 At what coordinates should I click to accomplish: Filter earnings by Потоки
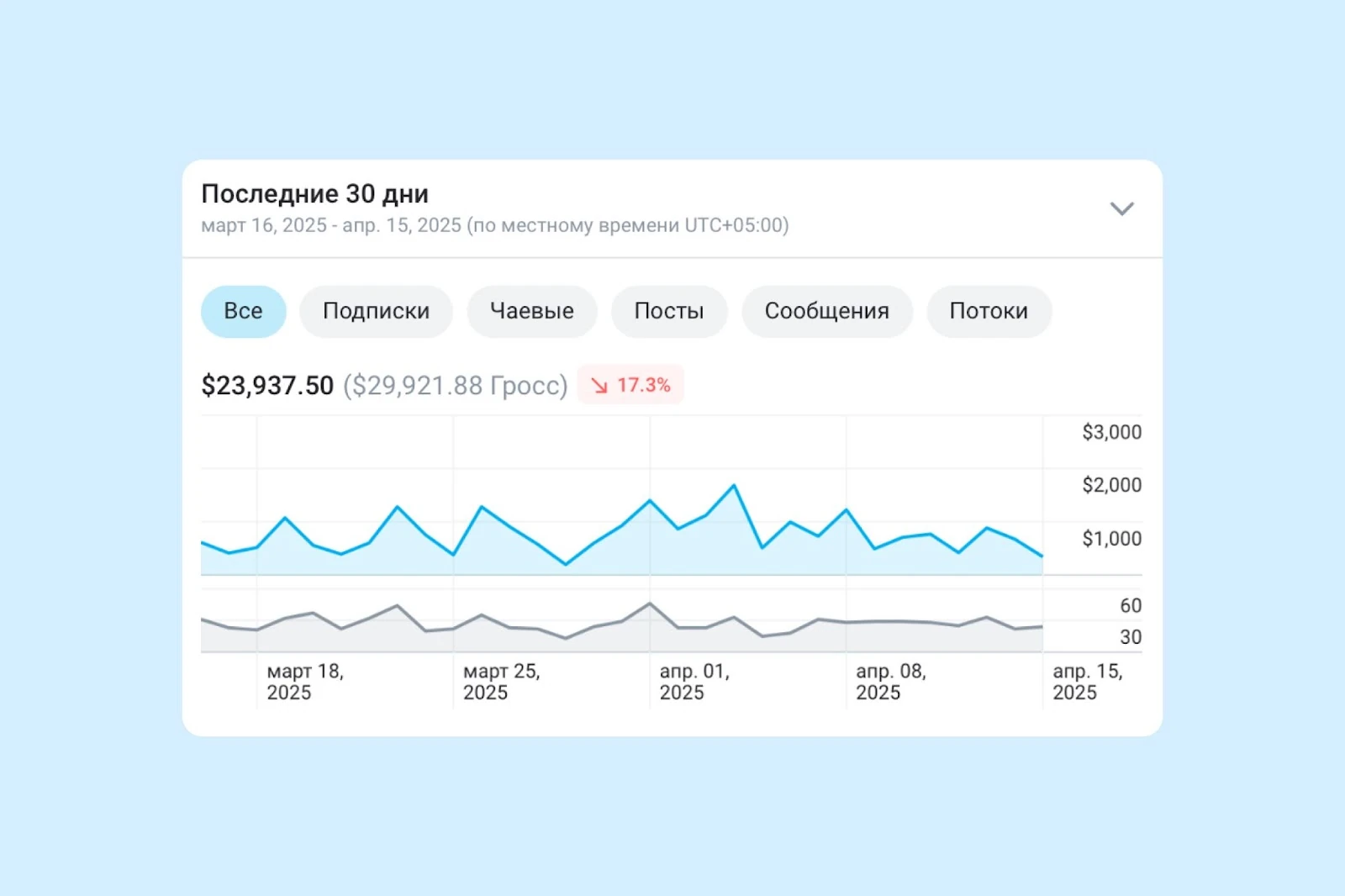[989, 312]
